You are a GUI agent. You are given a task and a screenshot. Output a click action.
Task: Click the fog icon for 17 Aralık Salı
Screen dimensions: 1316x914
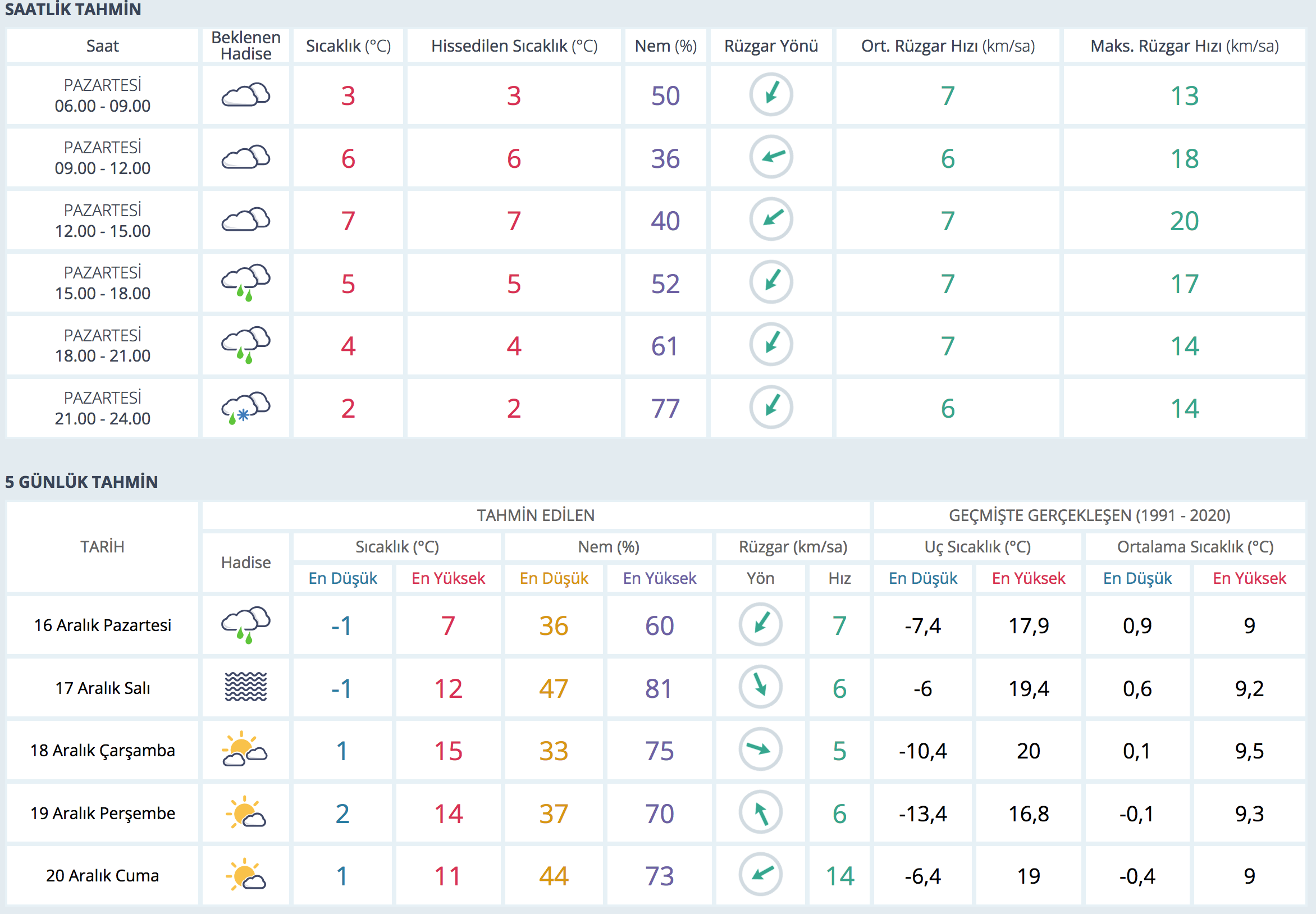(246, 687)
